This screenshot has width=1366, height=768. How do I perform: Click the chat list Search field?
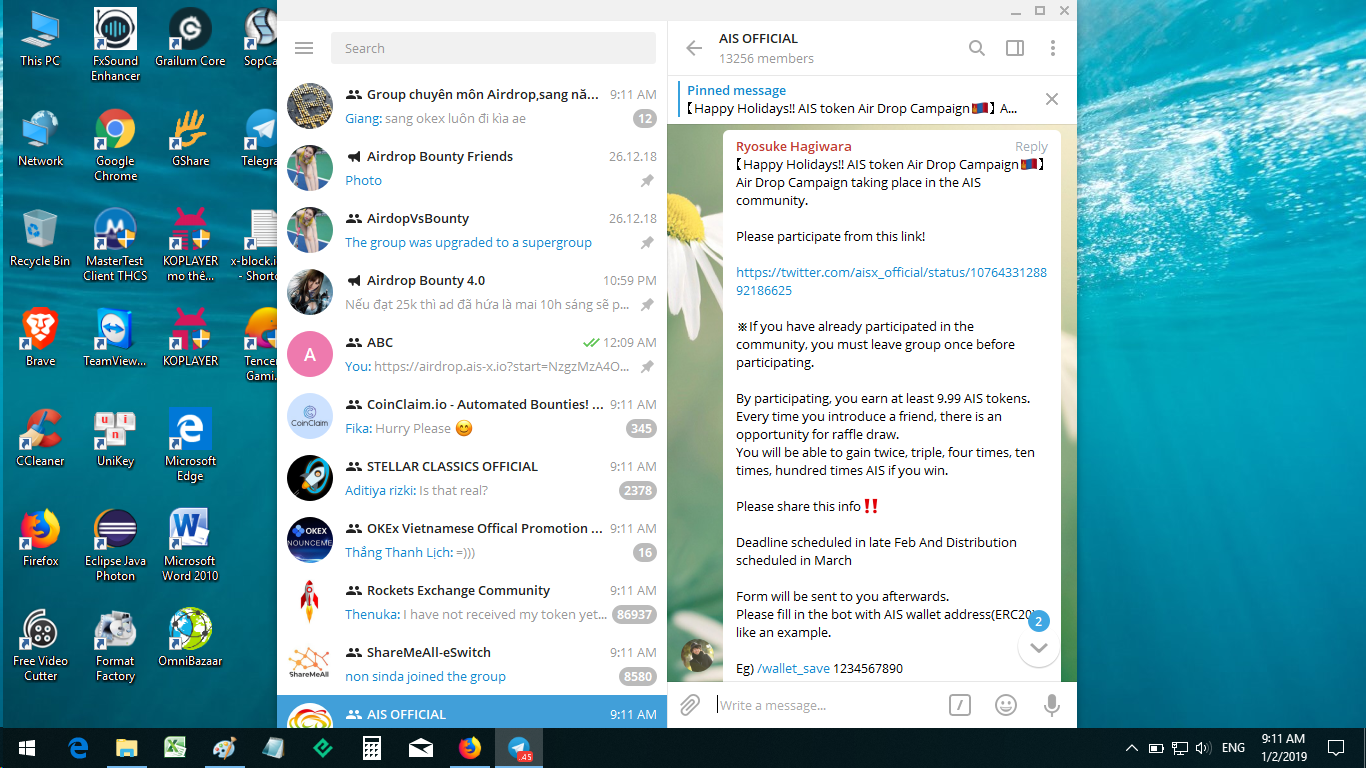pyautogui.click(x=493, y=48)
